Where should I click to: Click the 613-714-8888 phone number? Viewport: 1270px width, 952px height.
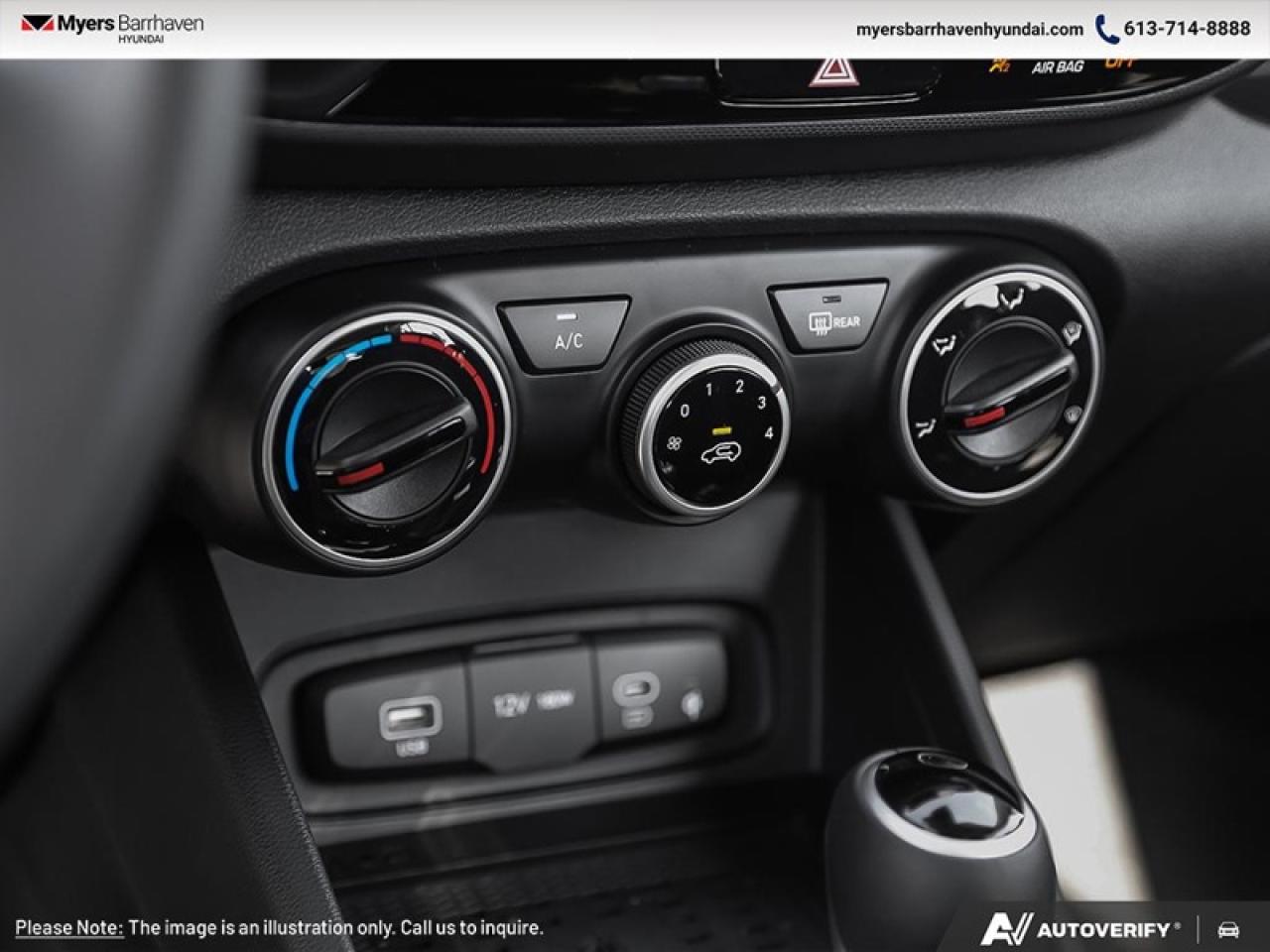point(1188,29)
